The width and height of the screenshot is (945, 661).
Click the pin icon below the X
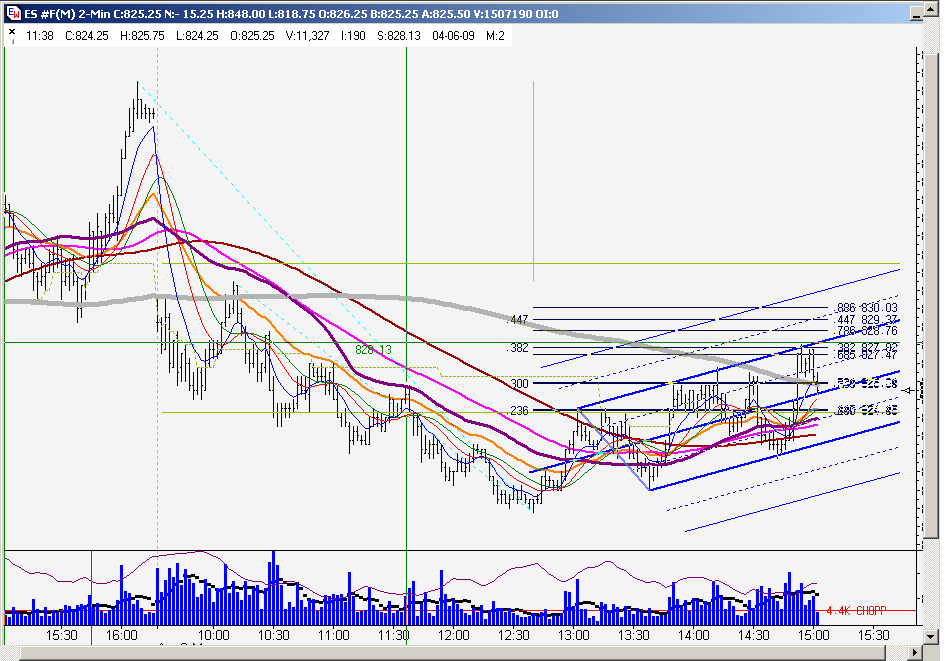13,41
